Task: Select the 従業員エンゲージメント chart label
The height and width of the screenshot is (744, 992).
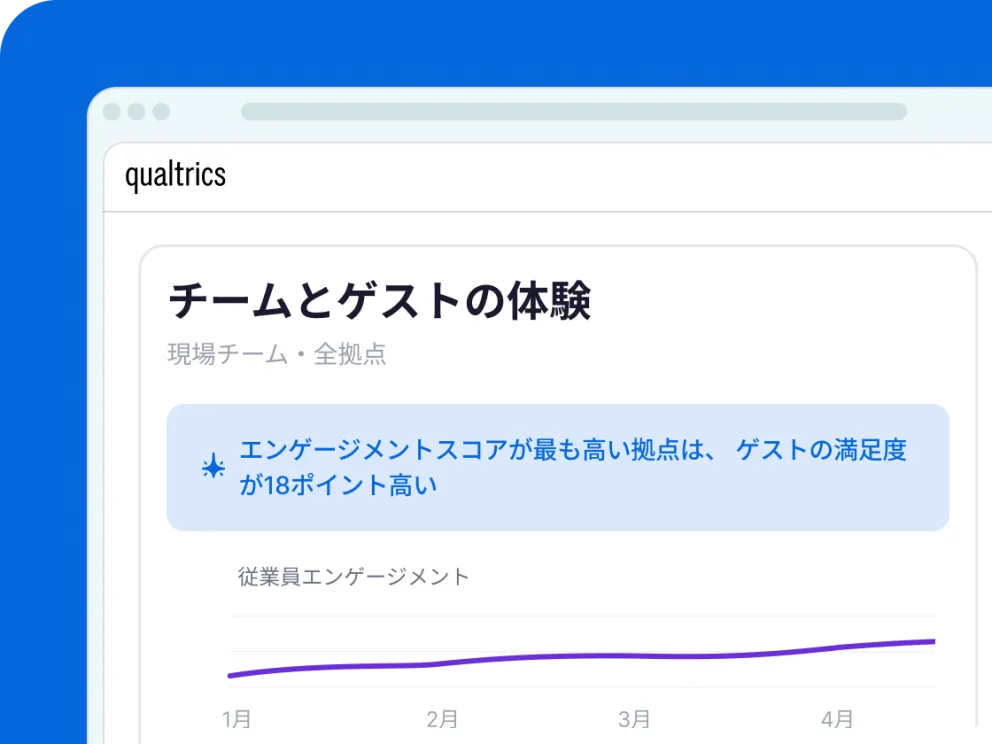Action: 354,576
